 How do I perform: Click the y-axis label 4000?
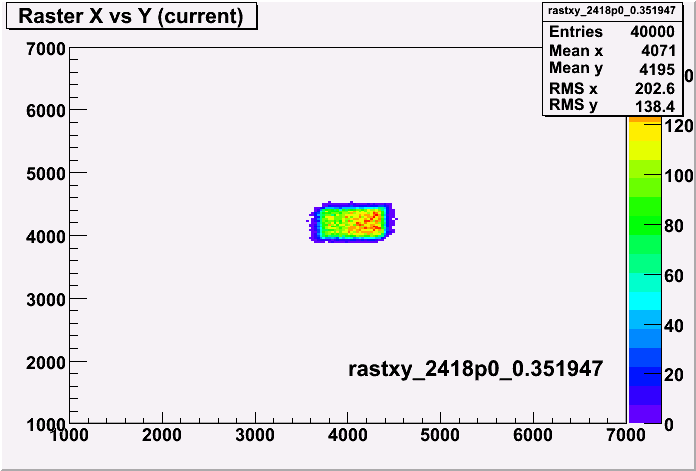pyautogui.click(x=46, y=237)
